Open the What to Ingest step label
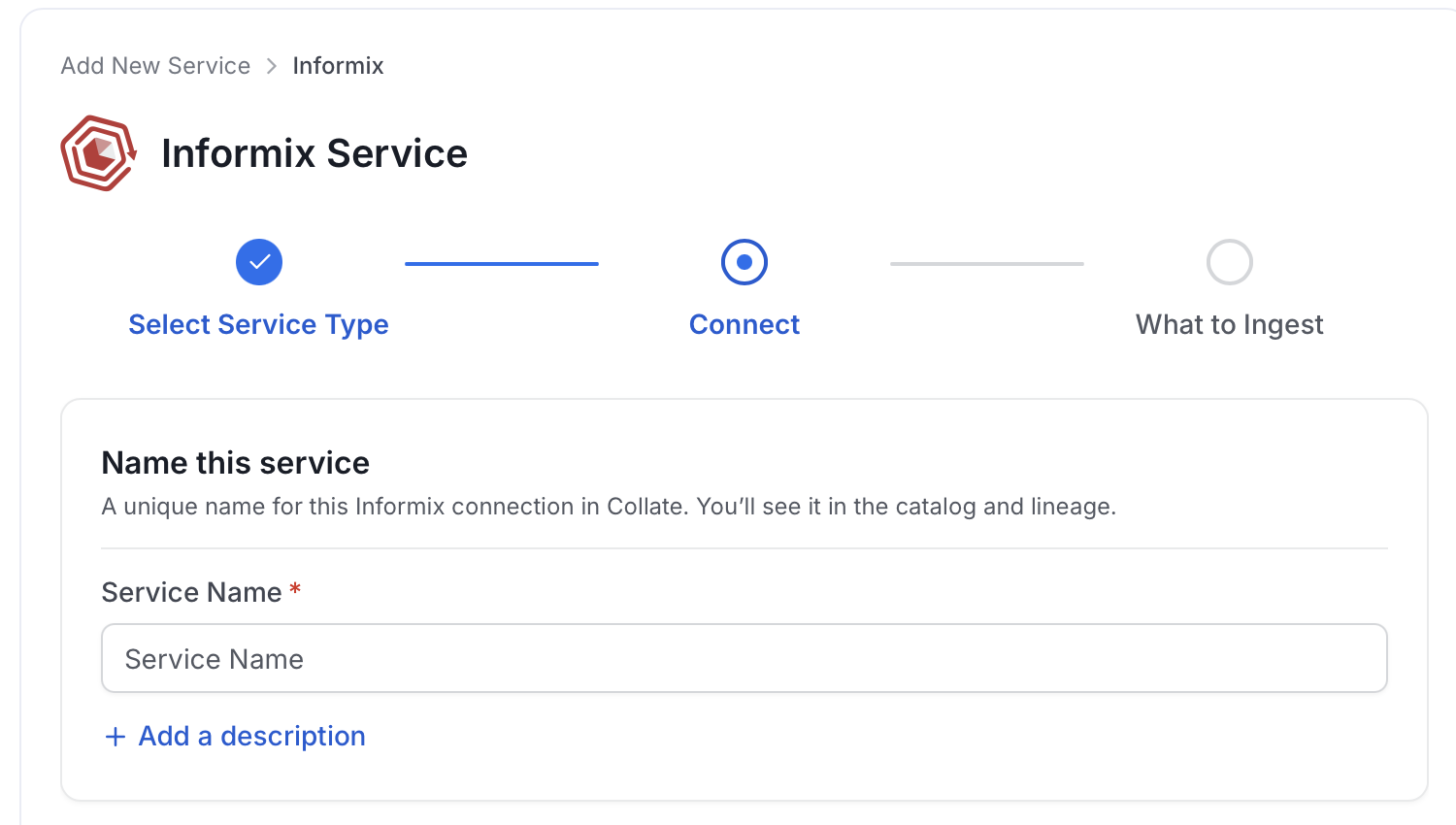Viewport: 1456px width, 825px height. click(x=1230, y=324)
